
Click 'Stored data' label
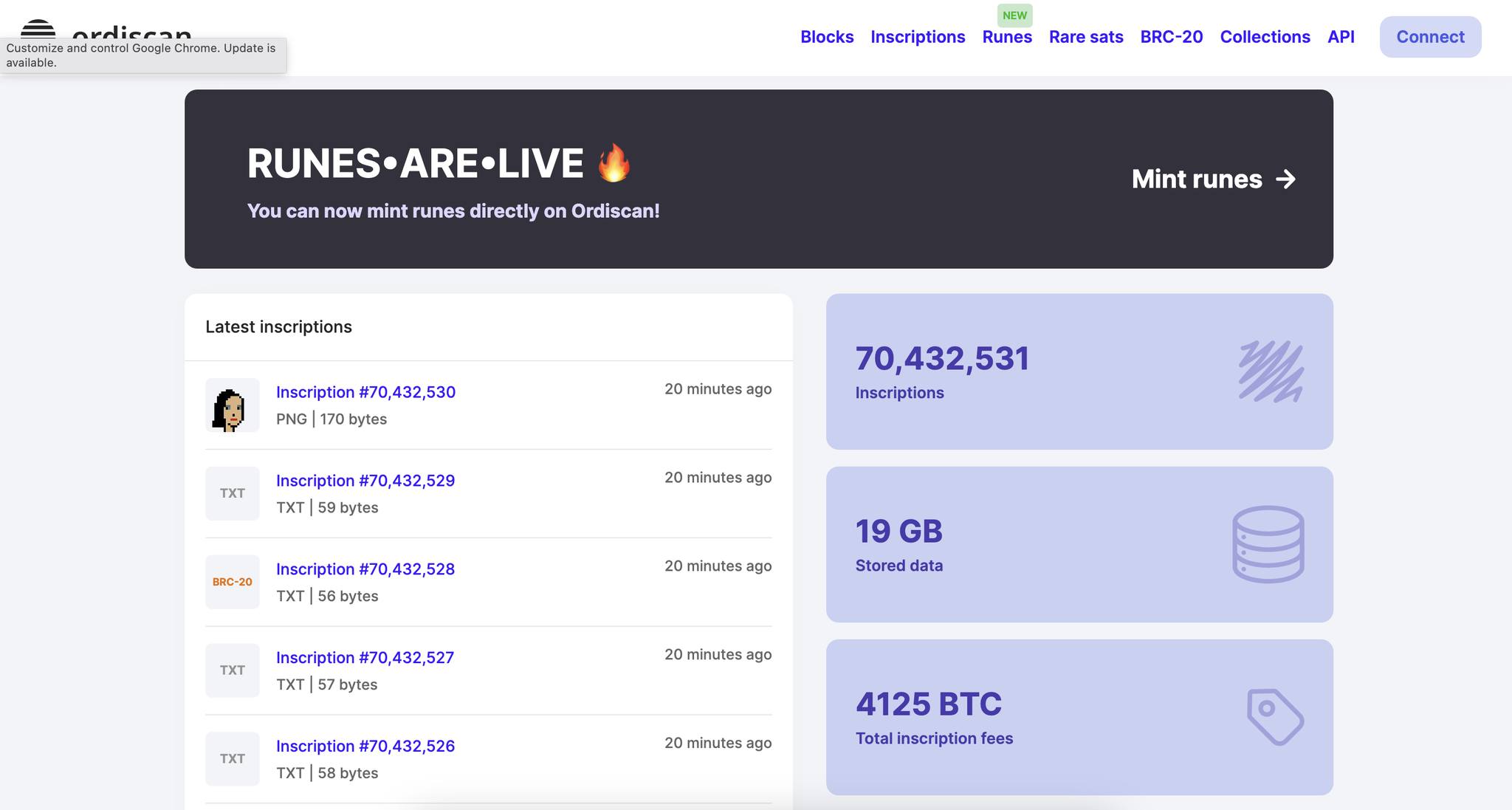point(898,566)
